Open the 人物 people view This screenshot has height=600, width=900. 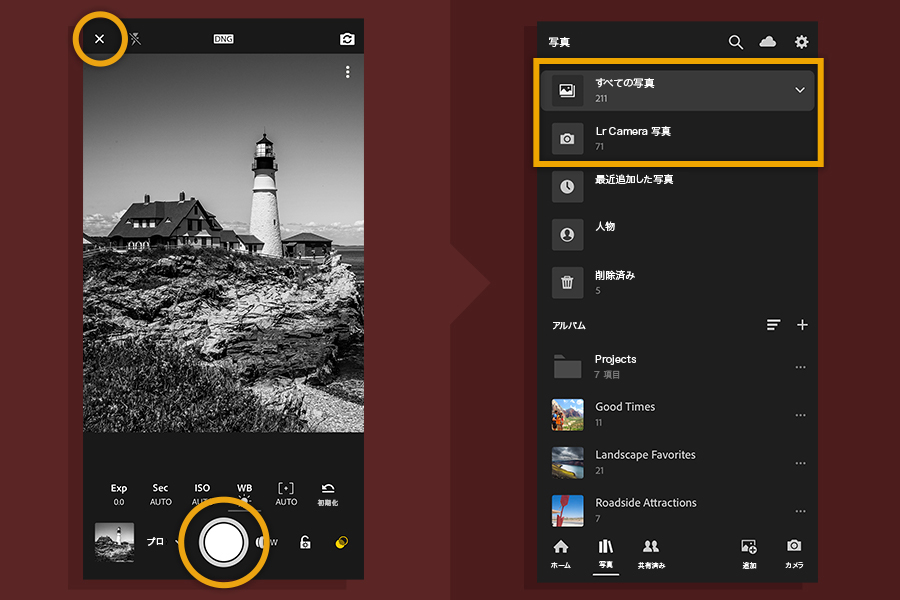pyautogui.click(x=677, y=234)
